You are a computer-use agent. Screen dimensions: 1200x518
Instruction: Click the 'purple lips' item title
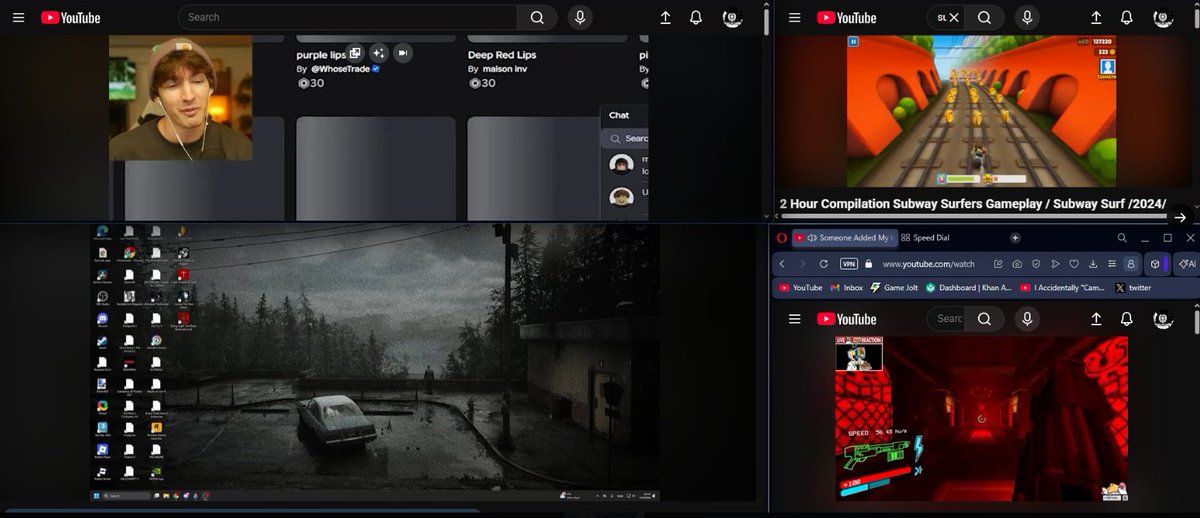point(321,55)
